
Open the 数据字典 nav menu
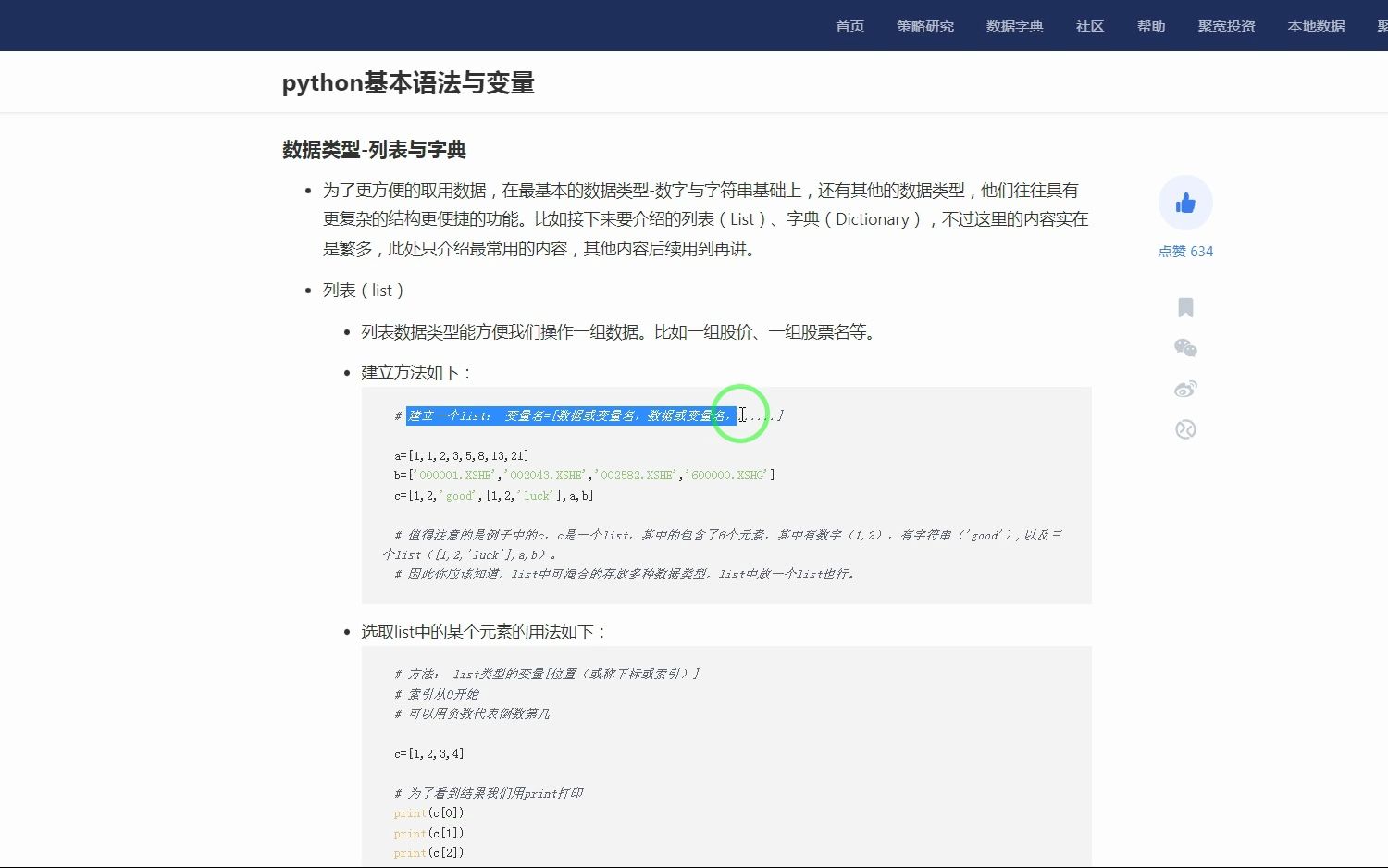[1015, 26]
